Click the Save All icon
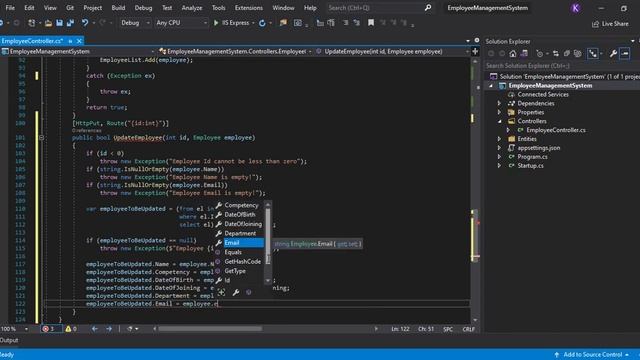640x360 pixels. (x=70, y=23)
